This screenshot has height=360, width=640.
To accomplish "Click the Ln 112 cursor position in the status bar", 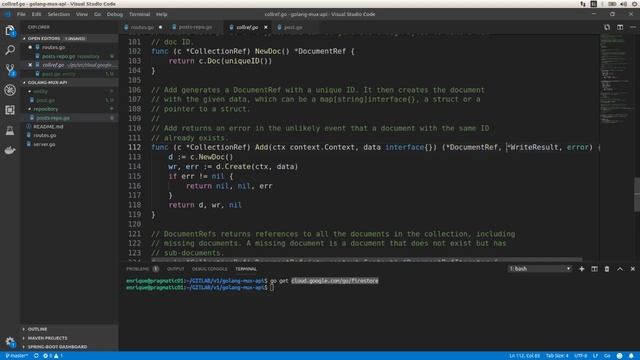I will click(x=524, y=356).
